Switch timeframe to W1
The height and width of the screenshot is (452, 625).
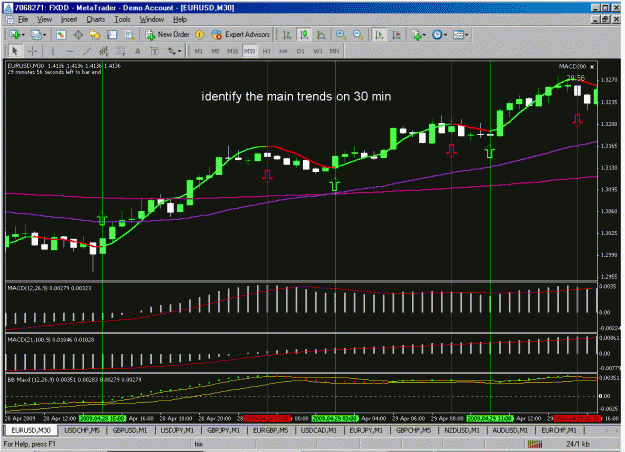coord(317,51)
